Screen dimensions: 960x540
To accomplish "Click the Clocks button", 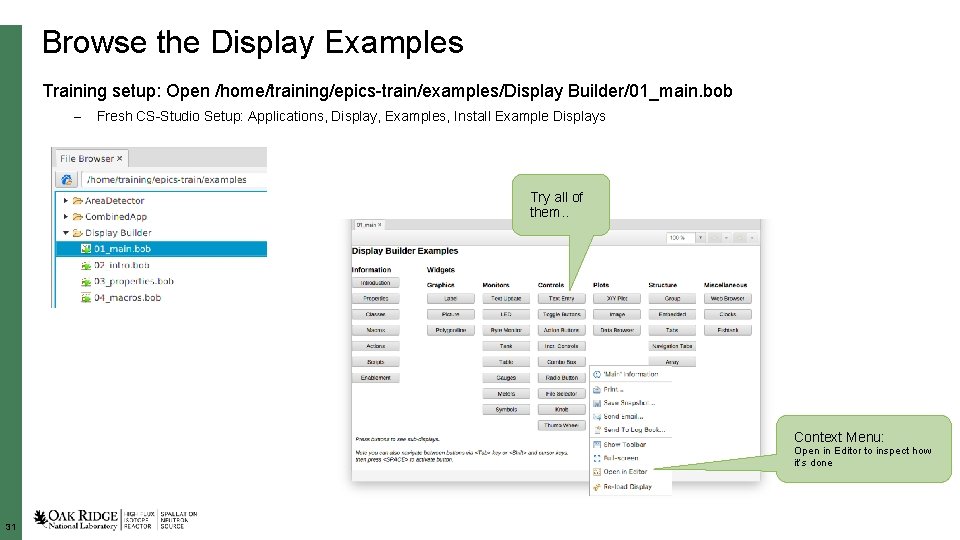I will click(x=727, y=314).
